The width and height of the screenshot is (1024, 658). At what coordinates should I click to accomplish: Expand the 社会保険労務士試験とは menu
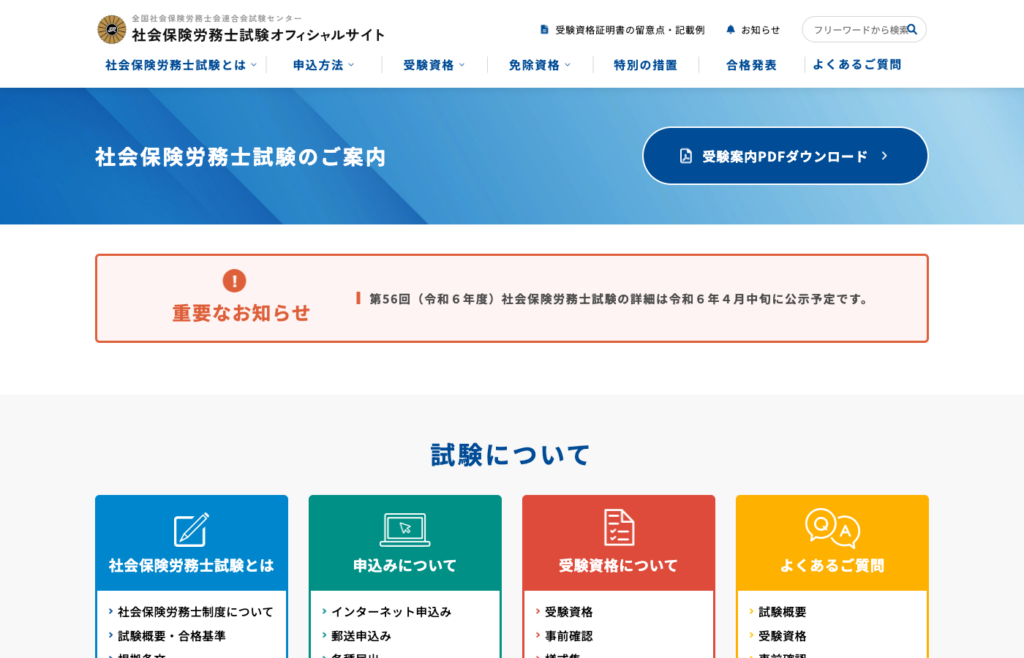pyautogui.click(x=181, y=65)
